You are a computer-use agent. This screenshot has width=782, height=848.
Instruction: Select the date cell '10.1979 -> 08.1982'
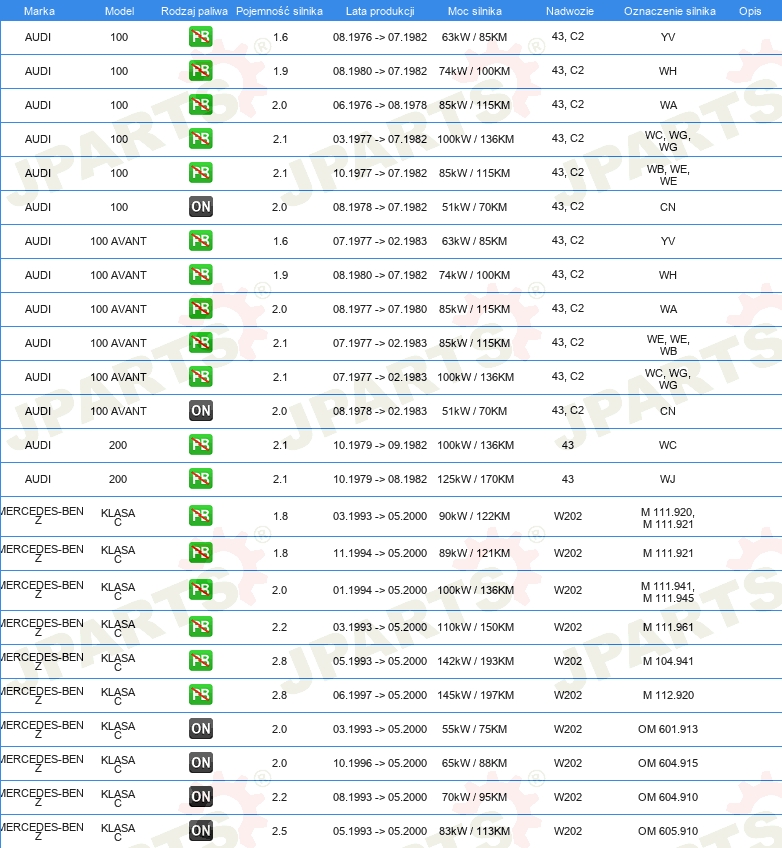click(x=380, y=479)
